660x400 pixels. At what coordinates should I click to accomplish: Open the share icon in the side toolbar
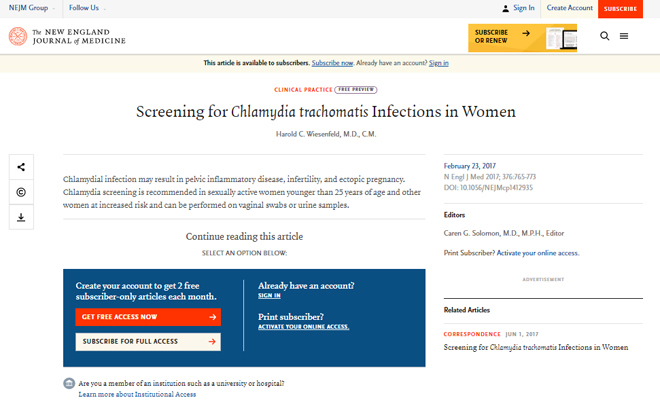[21, 167]
